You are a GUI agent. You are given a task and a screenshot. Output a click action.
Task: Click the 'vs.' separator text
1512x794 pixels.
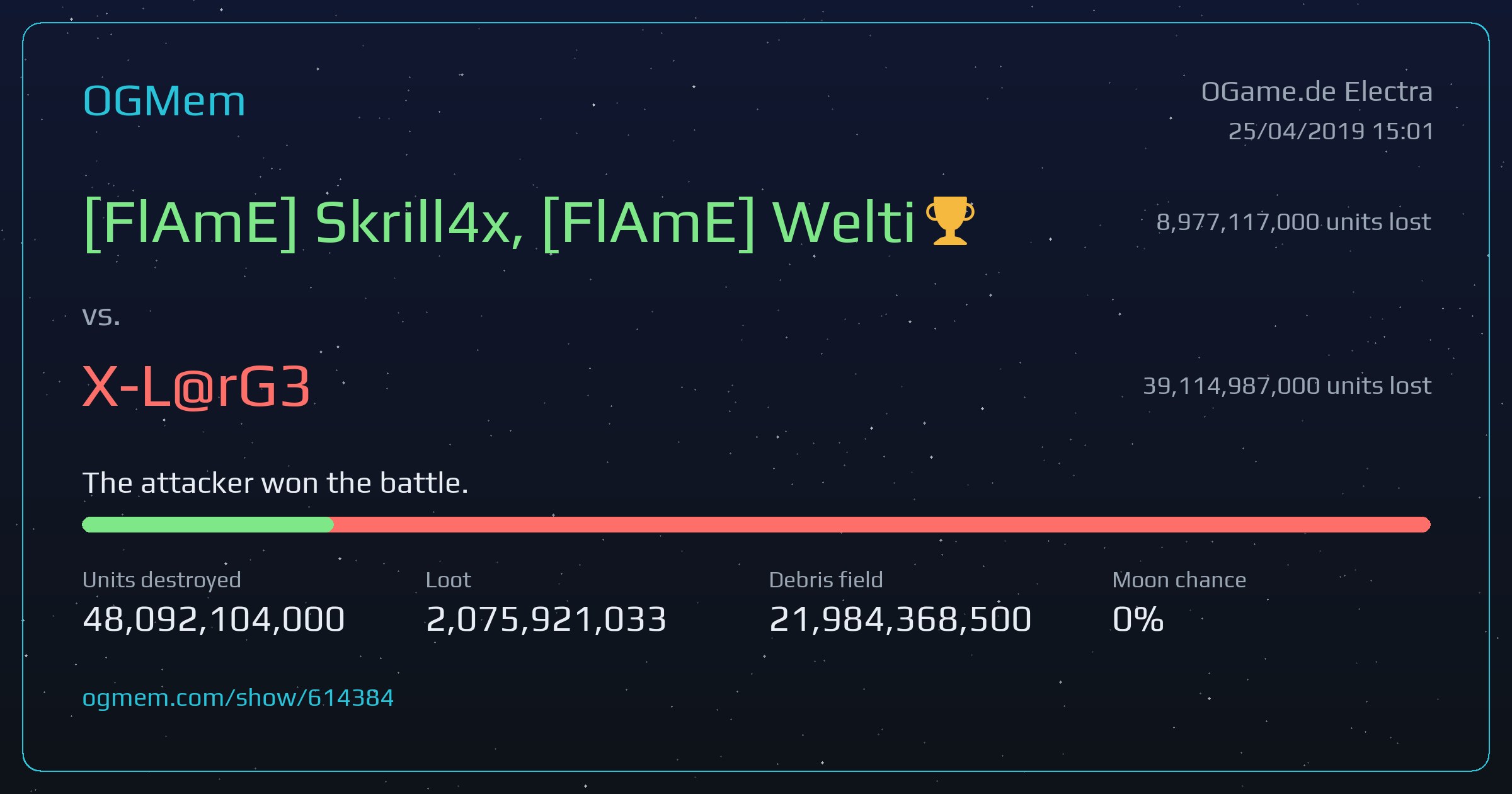101,316
